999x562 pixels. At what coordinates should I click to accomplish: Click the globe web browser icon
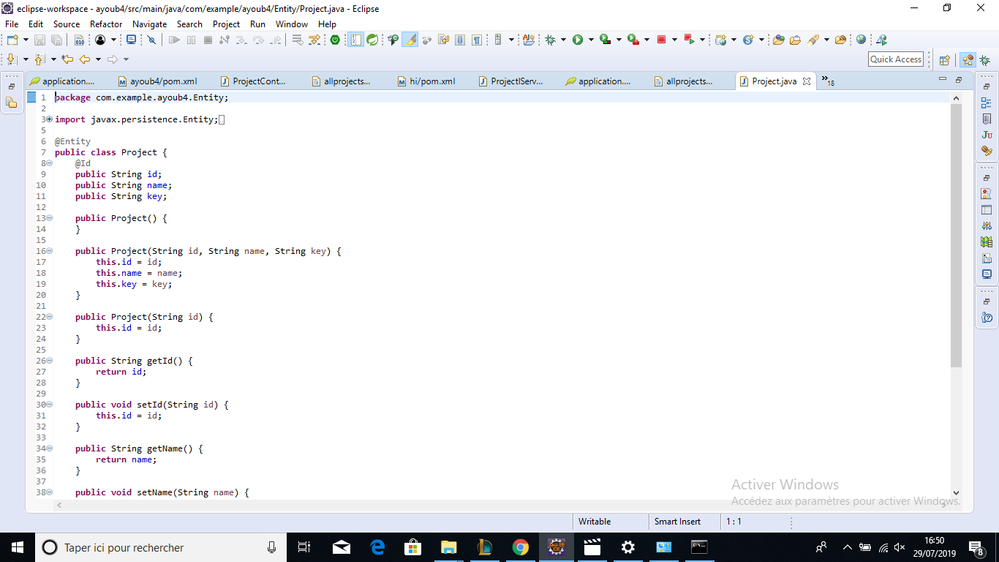coord(861,40)
